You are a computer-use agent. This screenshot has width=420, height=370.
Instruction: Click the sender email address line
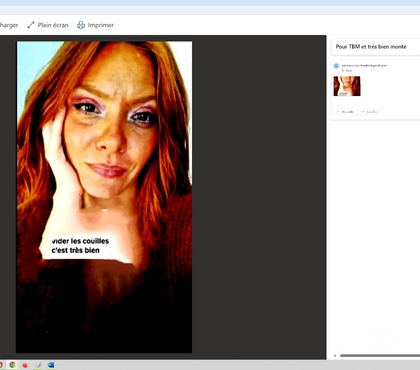tap(364, 66)
